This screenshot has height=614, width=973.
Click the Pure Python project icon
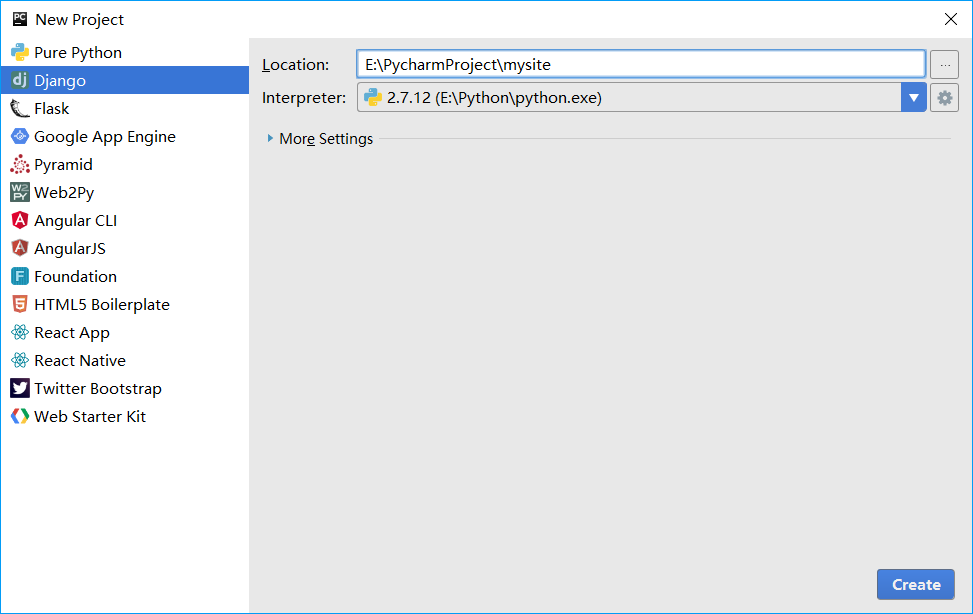point(20,52)
